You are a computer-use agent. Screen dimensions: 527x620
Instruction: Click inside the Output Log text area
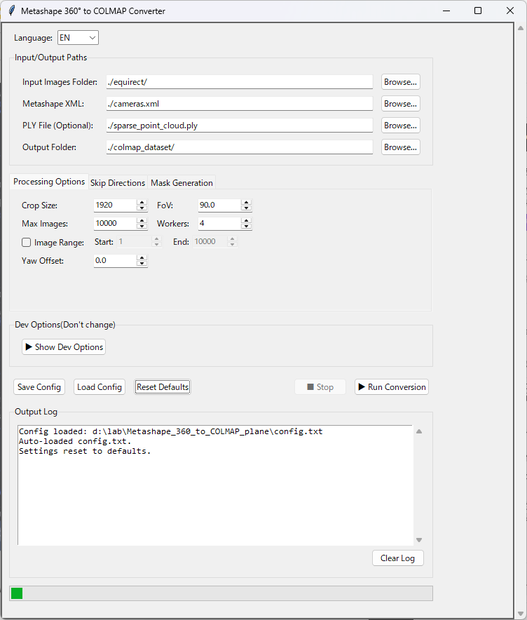[x=215, y=485]
